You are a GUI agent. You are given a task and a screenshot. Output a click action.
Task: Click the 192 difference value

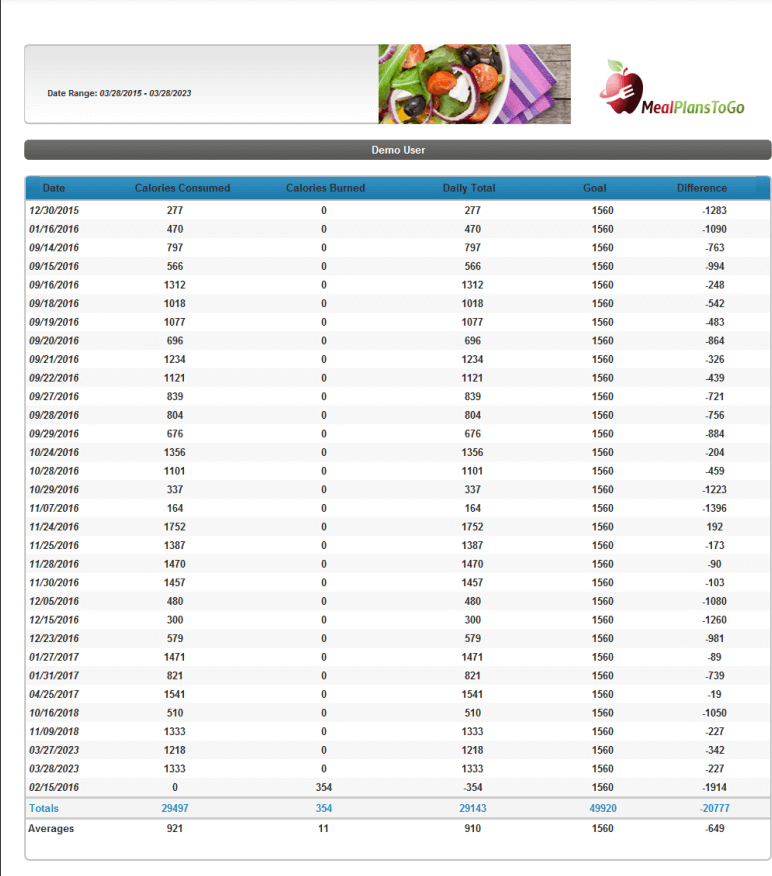[714, 527]
